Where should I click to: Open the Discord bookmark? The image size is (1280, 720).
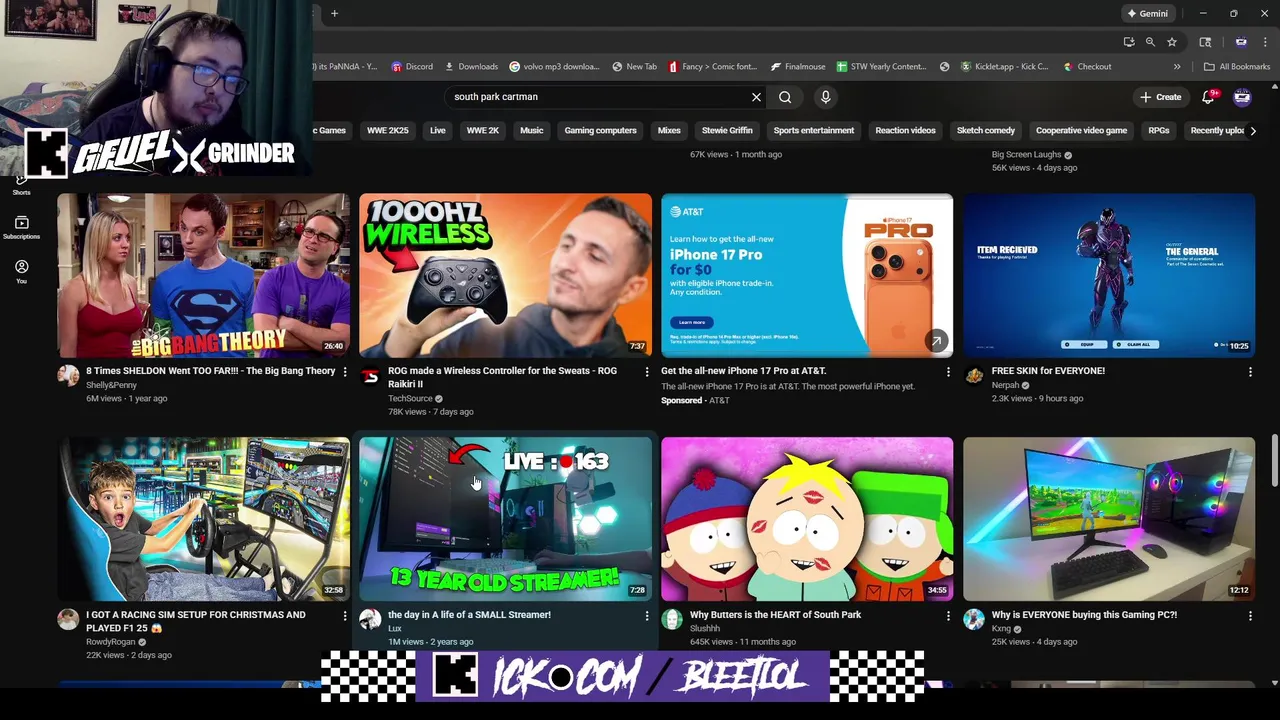click(x=412, y=67)
